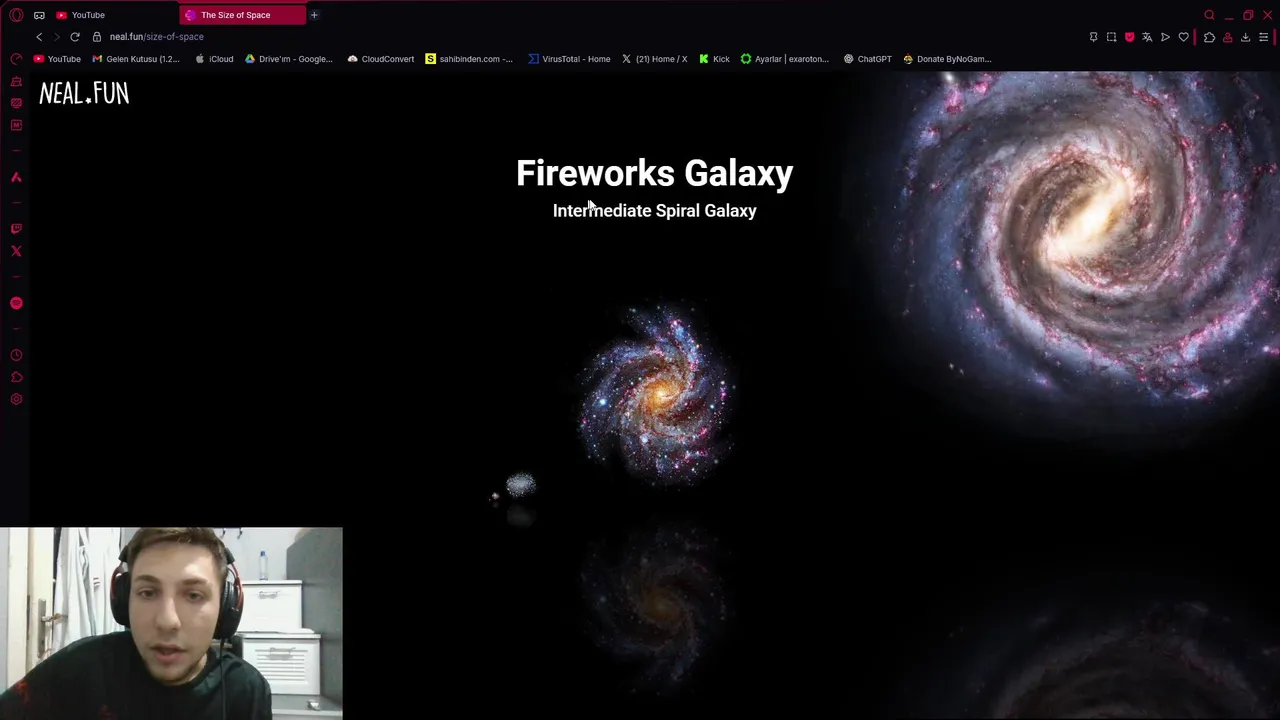Click the NEAL.FUN site logo
1280x720 pixels.
(x=84, y=94)
